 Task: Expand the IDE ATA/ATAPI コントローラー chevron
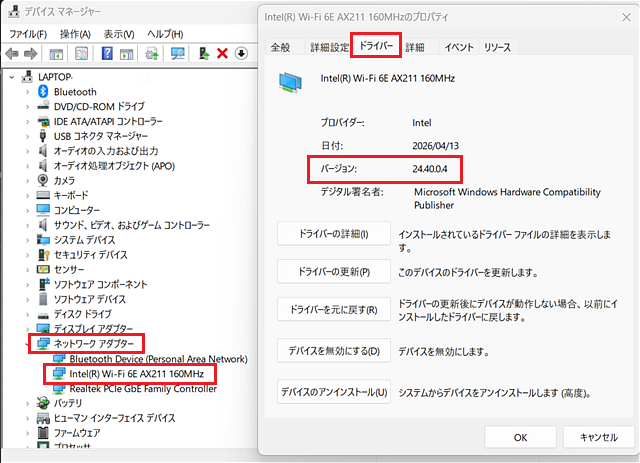coord(27,121)
